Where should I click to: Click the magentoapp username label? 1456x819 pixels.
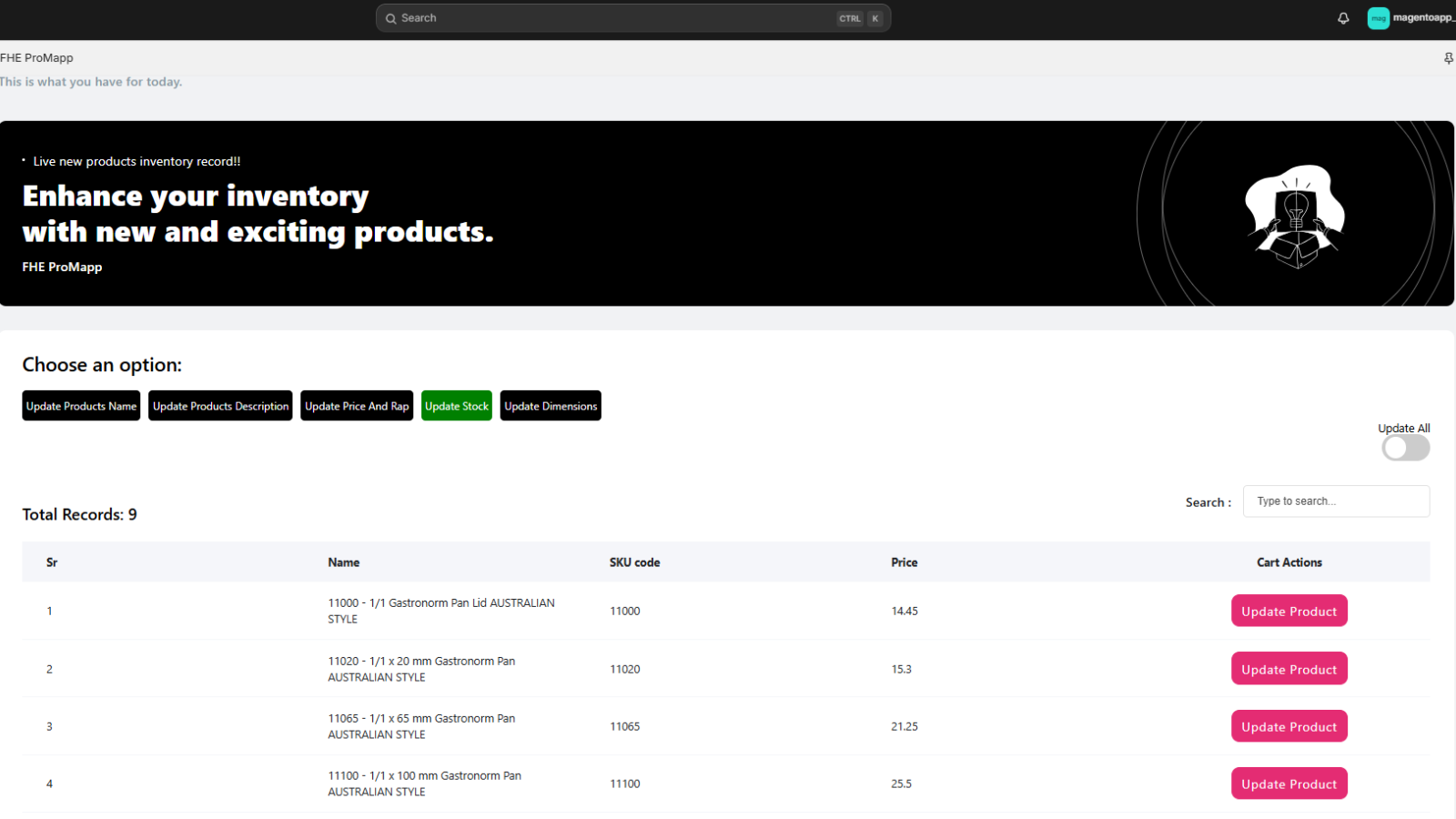tap(1424, 17)
